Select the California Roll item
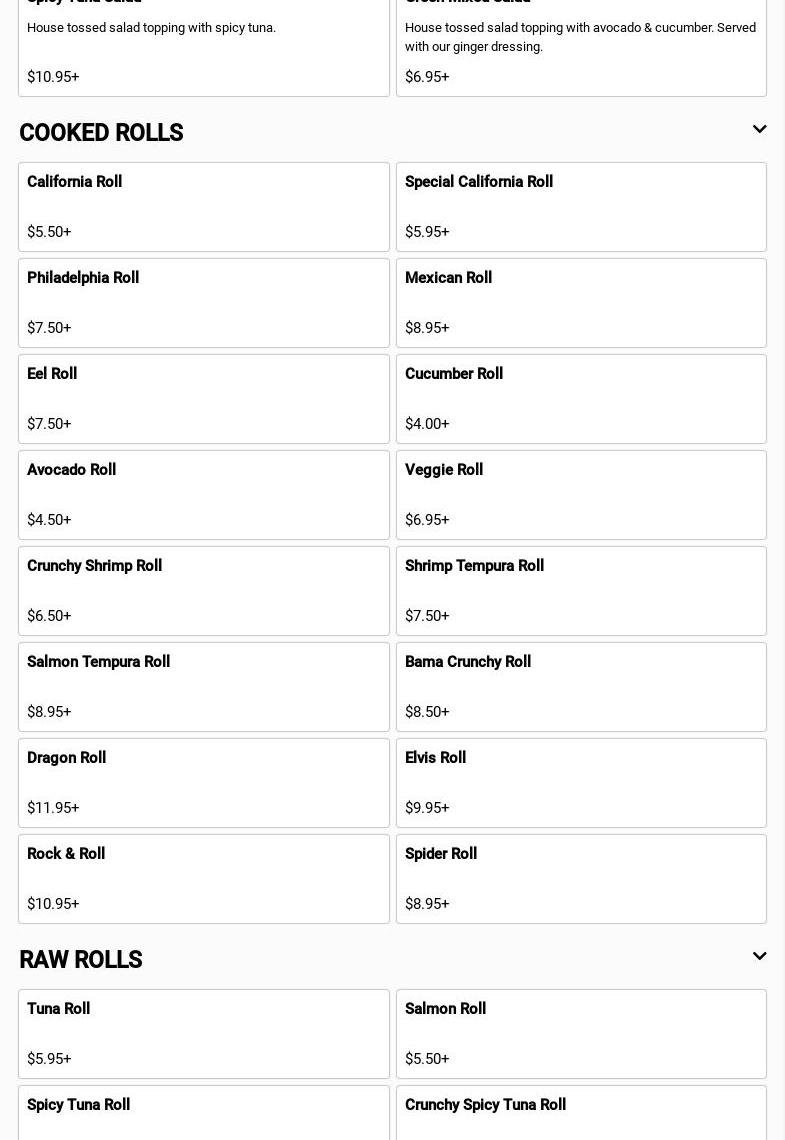 pyautogui.click(x=203, y=207)
